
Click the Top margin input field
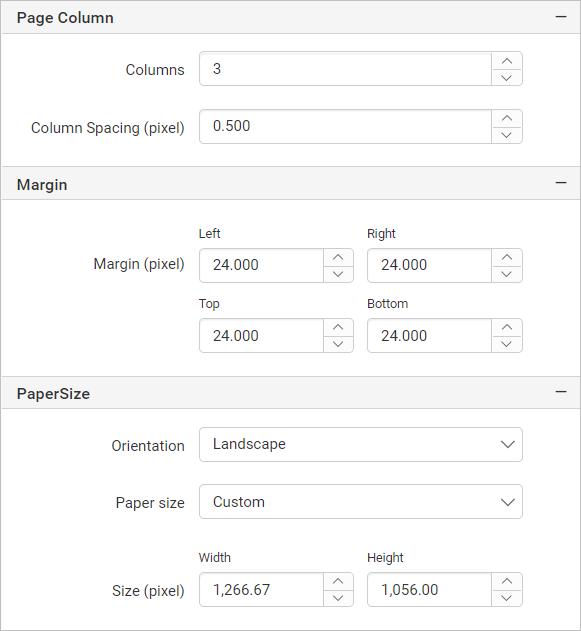262,336
